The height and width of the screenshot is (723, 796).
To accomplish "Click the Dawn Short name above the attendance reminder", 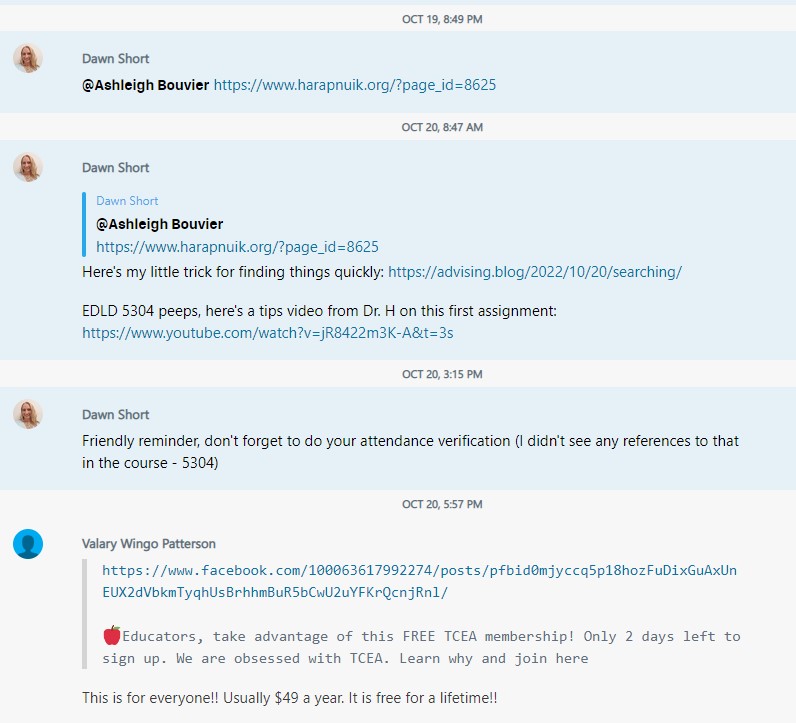I will click(x=115, y=414).
